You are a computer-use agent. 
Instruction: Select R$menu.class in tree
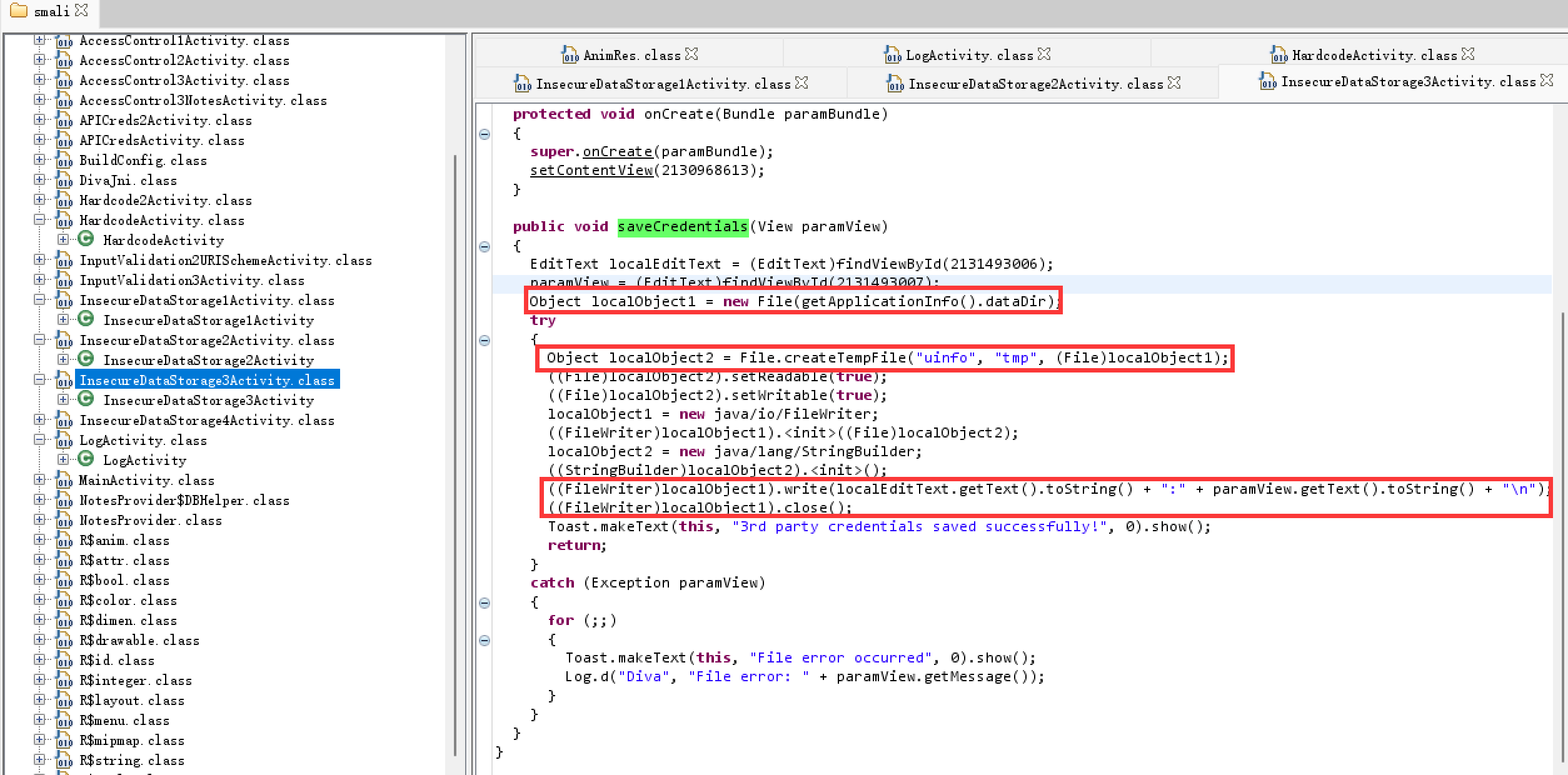[x=124, y=720]
